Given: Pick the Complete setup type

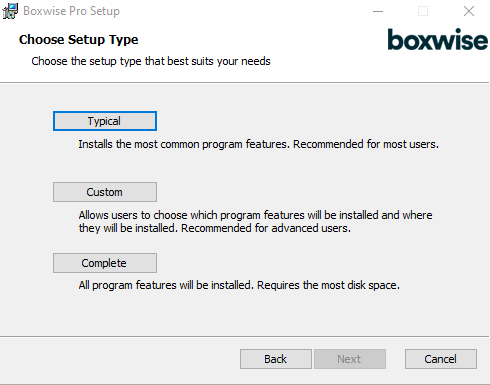Looking at the screenshot, I should point(105,263).
